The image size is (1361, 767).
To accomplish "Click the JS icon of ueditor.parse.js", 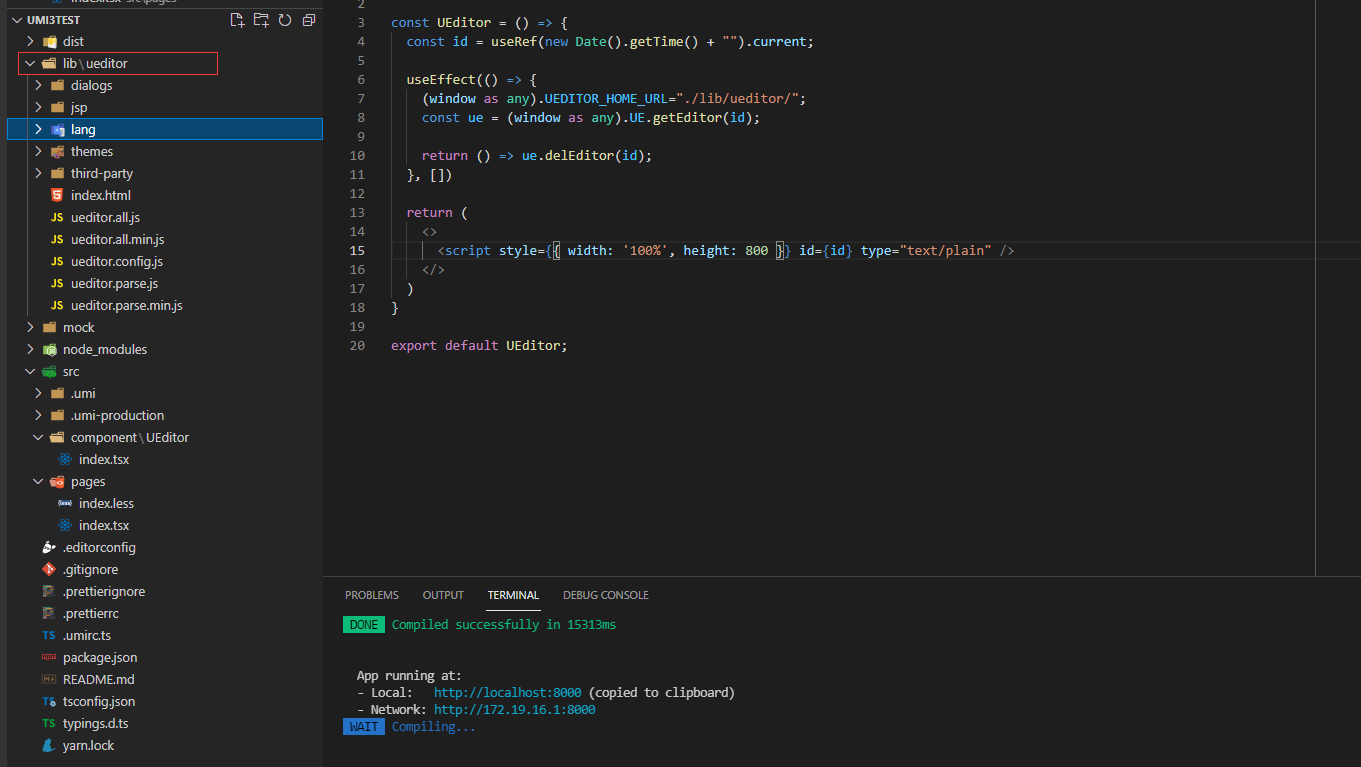I will click(x=57, y=283).
